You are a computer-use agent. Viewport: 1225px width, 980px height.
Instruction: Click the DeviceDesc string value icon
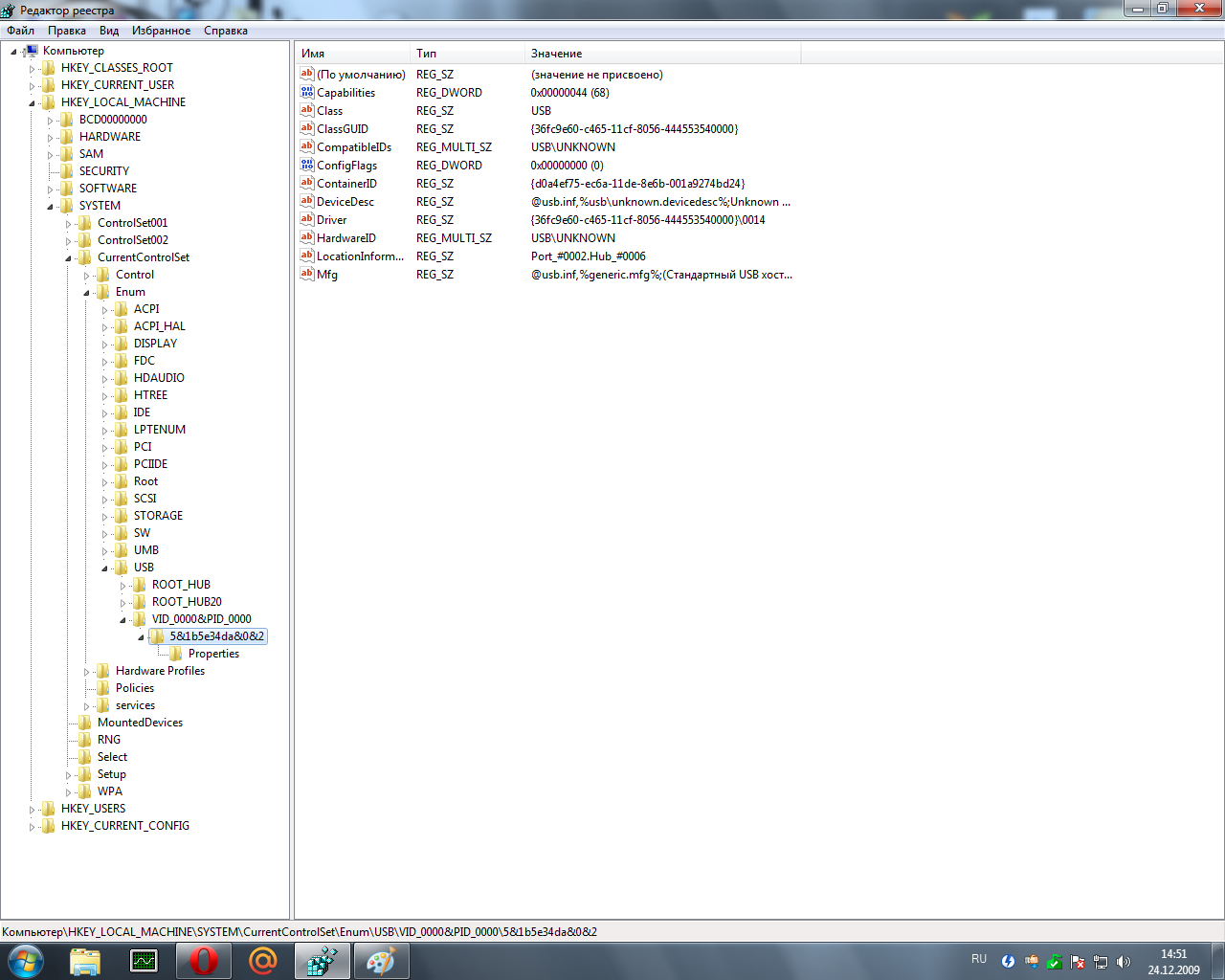pyautogui.click(x=307, y=202)
